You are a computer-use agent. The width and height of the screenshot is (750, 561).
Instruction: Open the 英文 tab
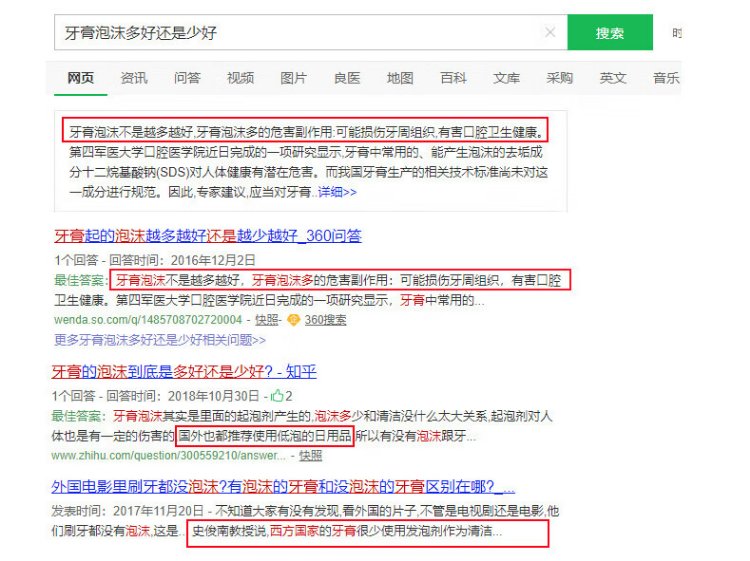pyautogui.click(x=613, y=79)
